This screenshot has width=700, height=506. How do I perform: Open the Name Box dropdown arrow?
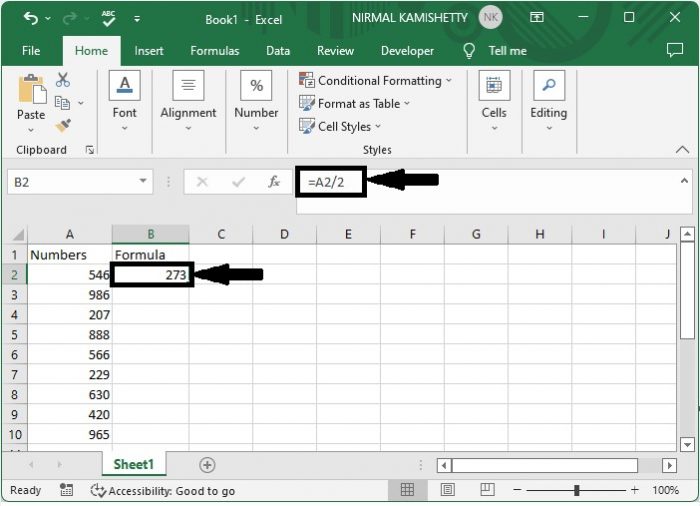143,181
